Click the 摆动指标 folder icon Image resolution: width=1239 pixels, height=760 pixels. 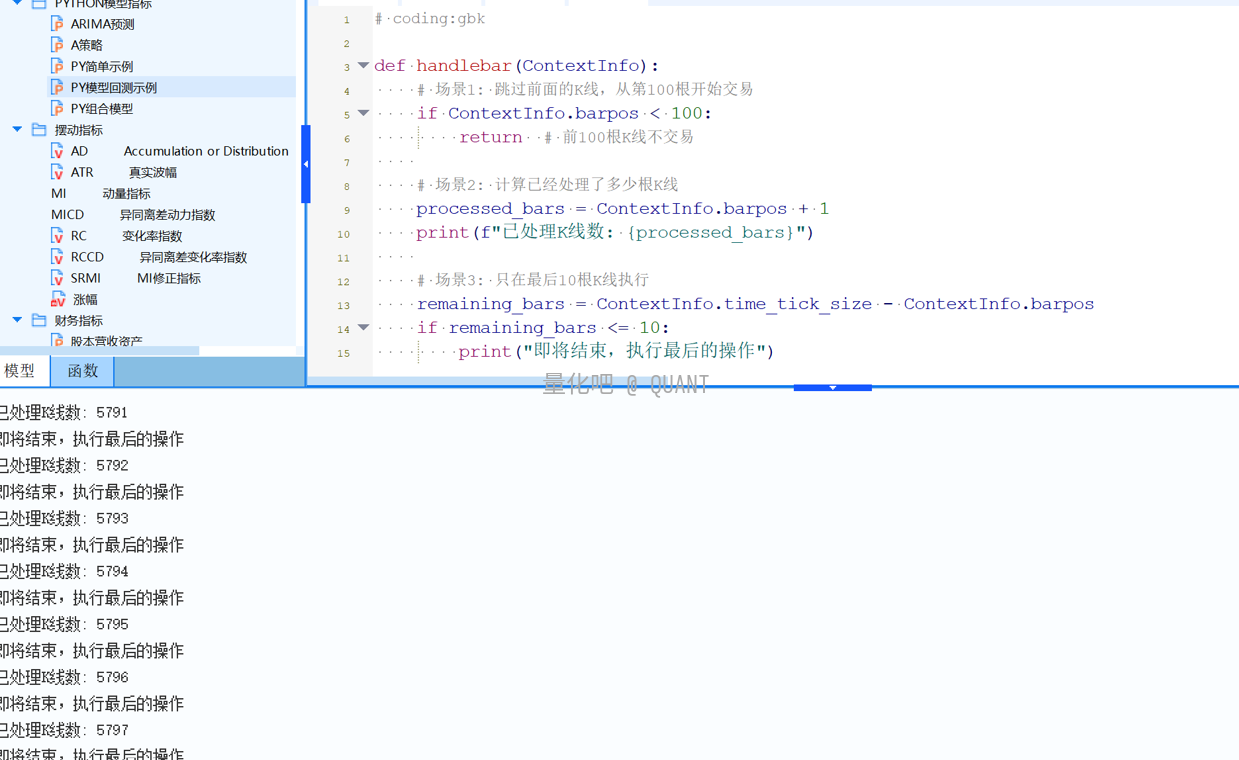tap(39, 130)
